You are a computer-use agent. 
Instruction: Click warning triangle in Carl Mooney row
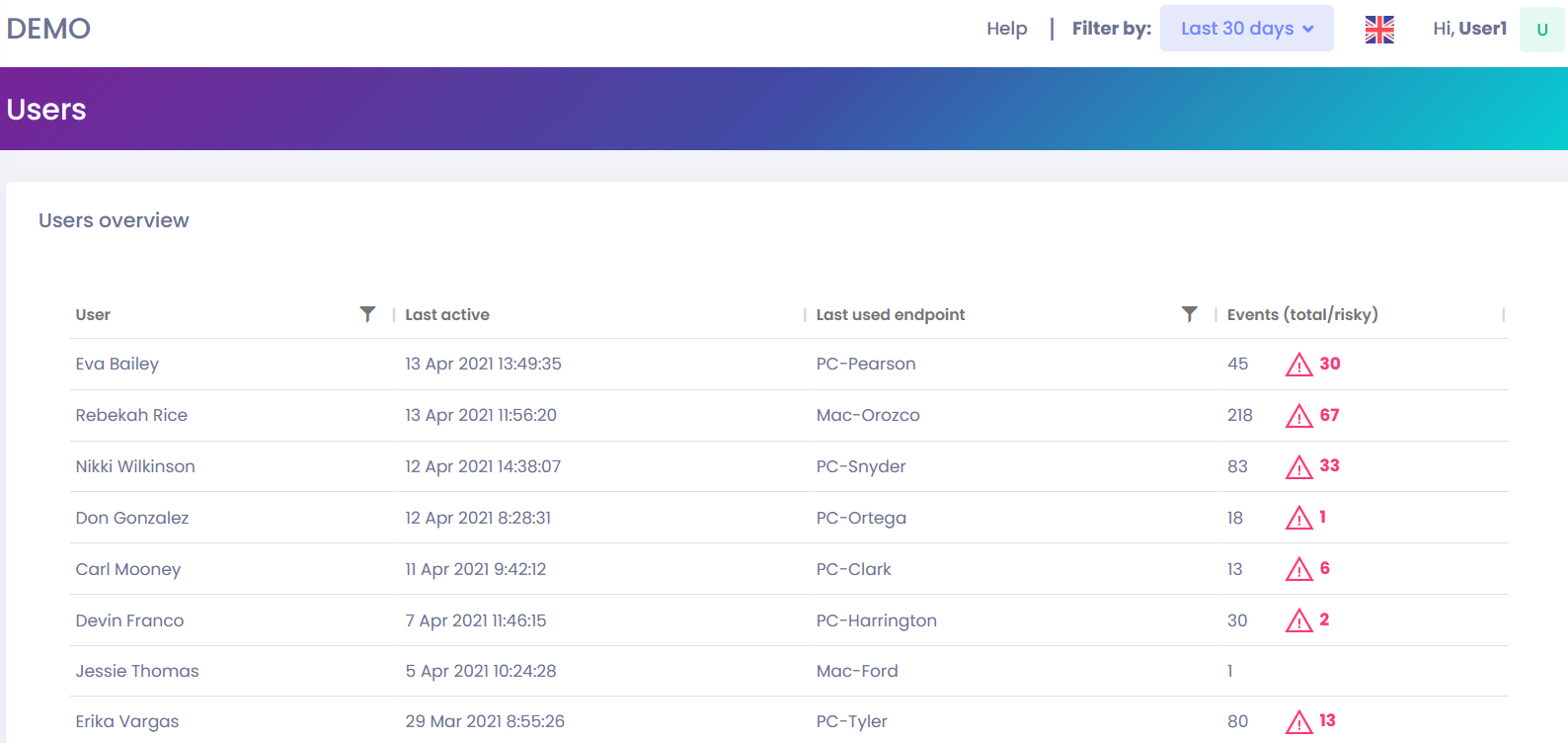click(1298, 569)
